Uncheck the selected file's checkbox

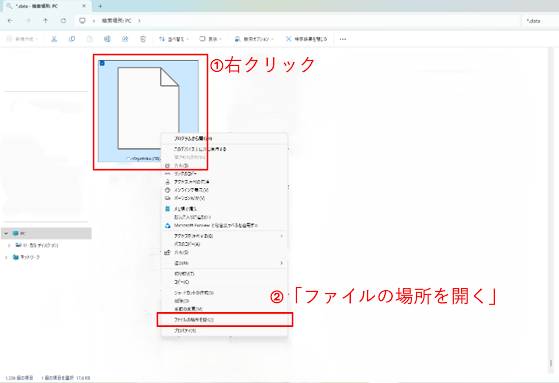pyautogui.click(x=102, y=63)
